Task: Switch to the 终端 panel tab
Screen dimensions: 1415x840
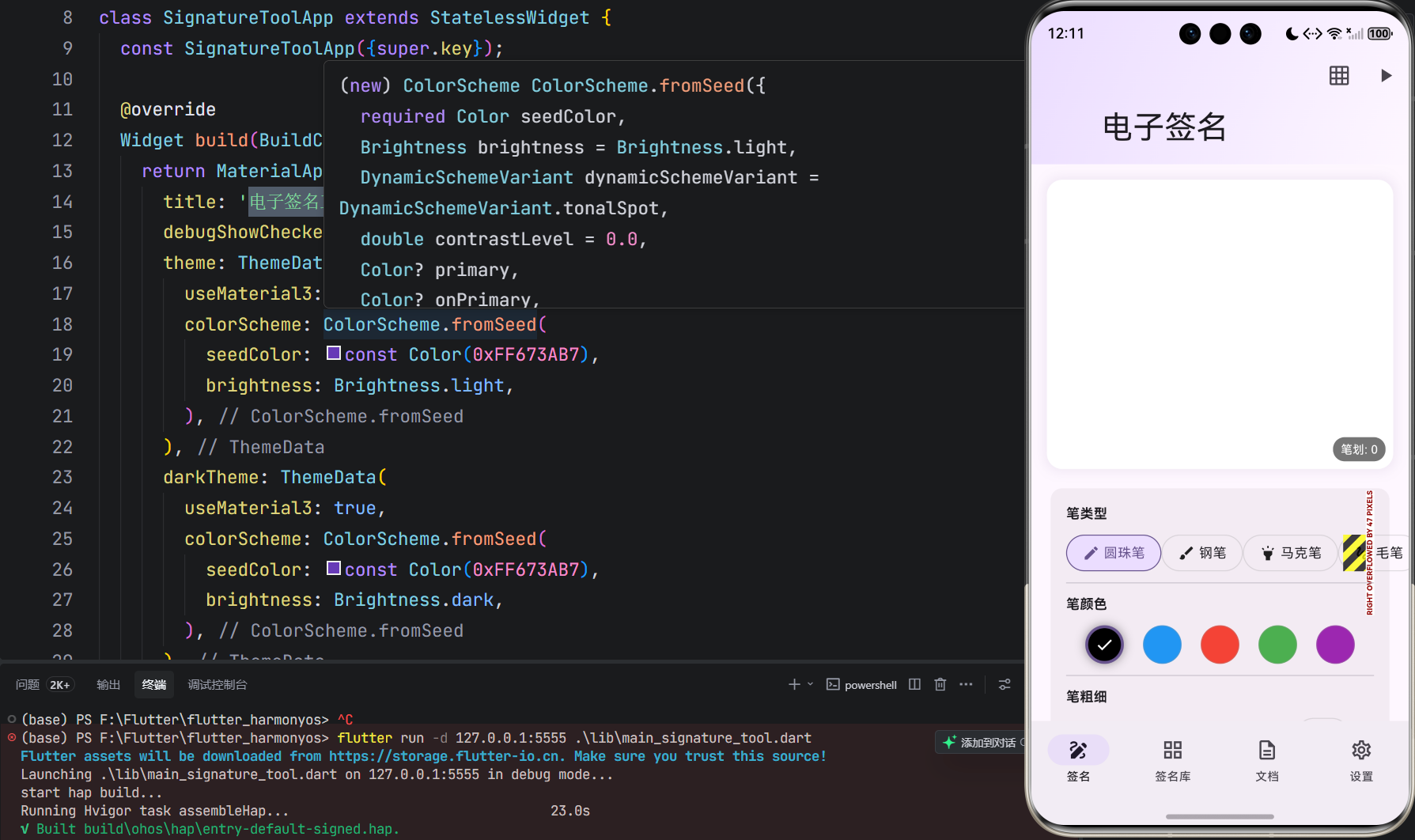Action: point(154,685)
